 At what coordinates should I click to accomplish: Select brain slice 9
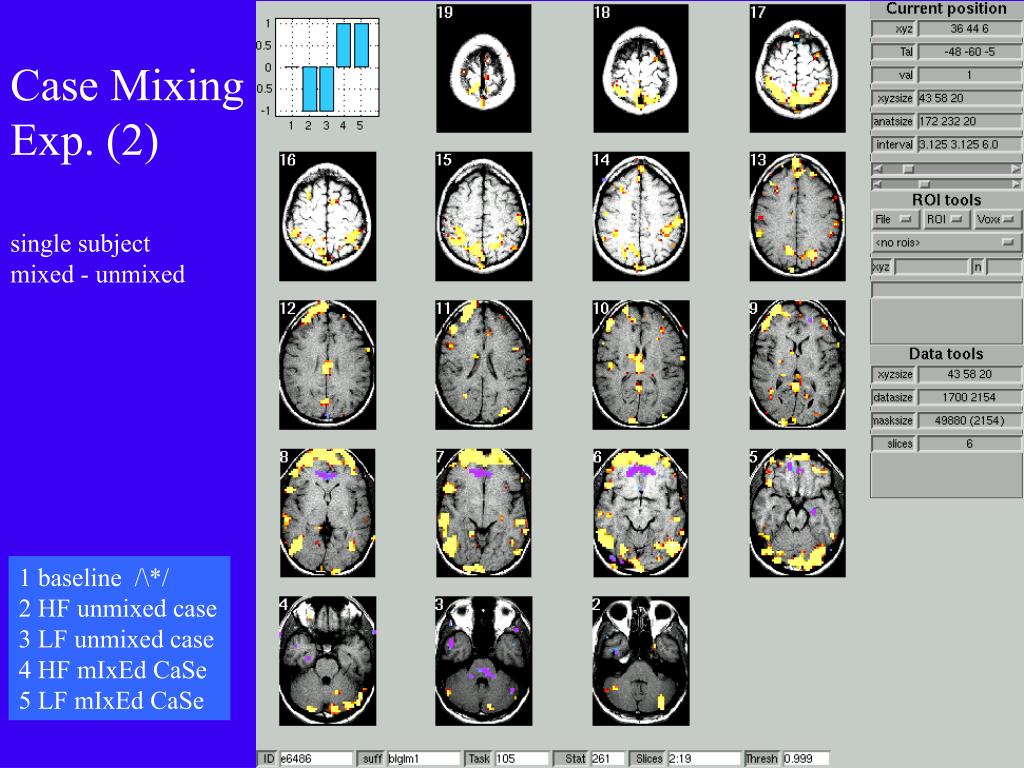797,365
